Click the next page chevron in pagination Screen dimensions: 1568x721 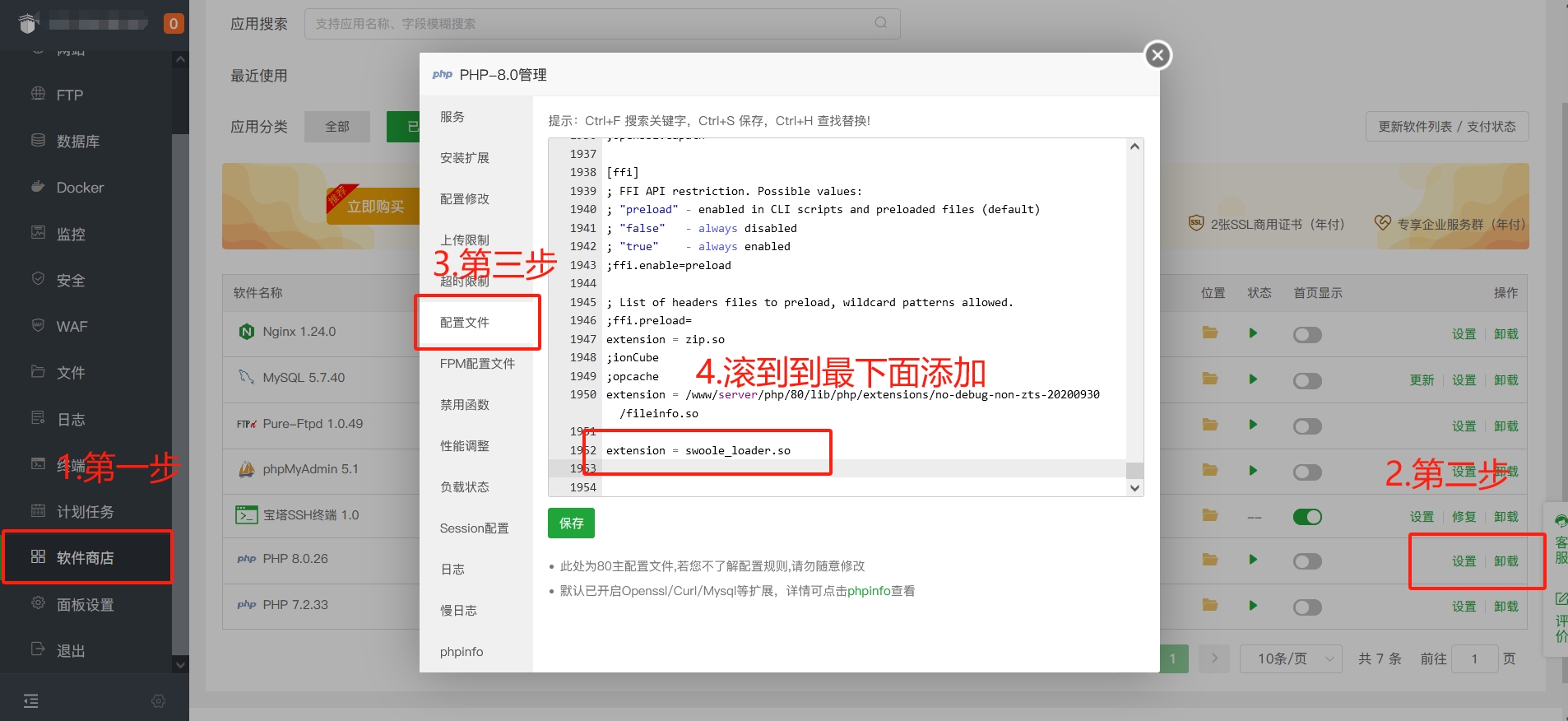(x=1214, y=658)
